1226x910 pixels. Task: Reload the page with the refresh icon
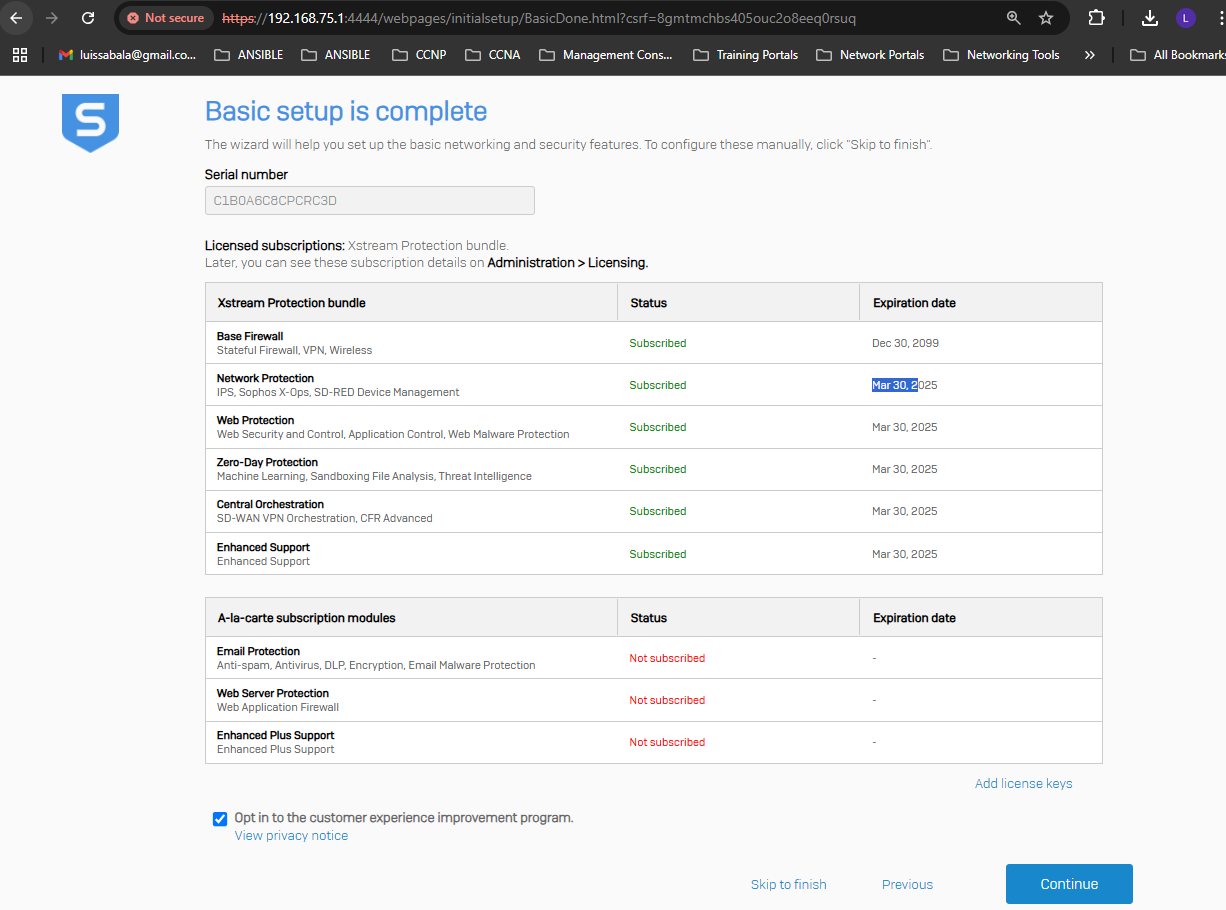(88, 18)
